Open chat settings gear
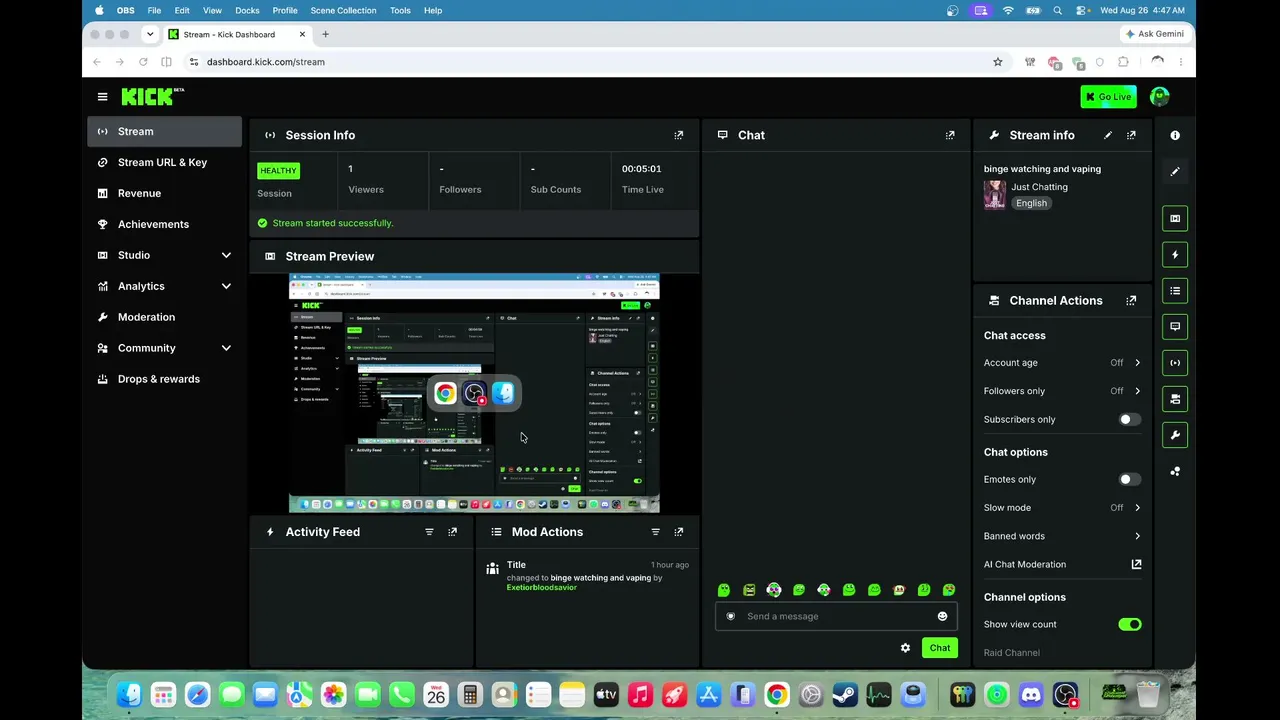The width and height of the screenshot is (1280, 720). [x=905, y=648]
